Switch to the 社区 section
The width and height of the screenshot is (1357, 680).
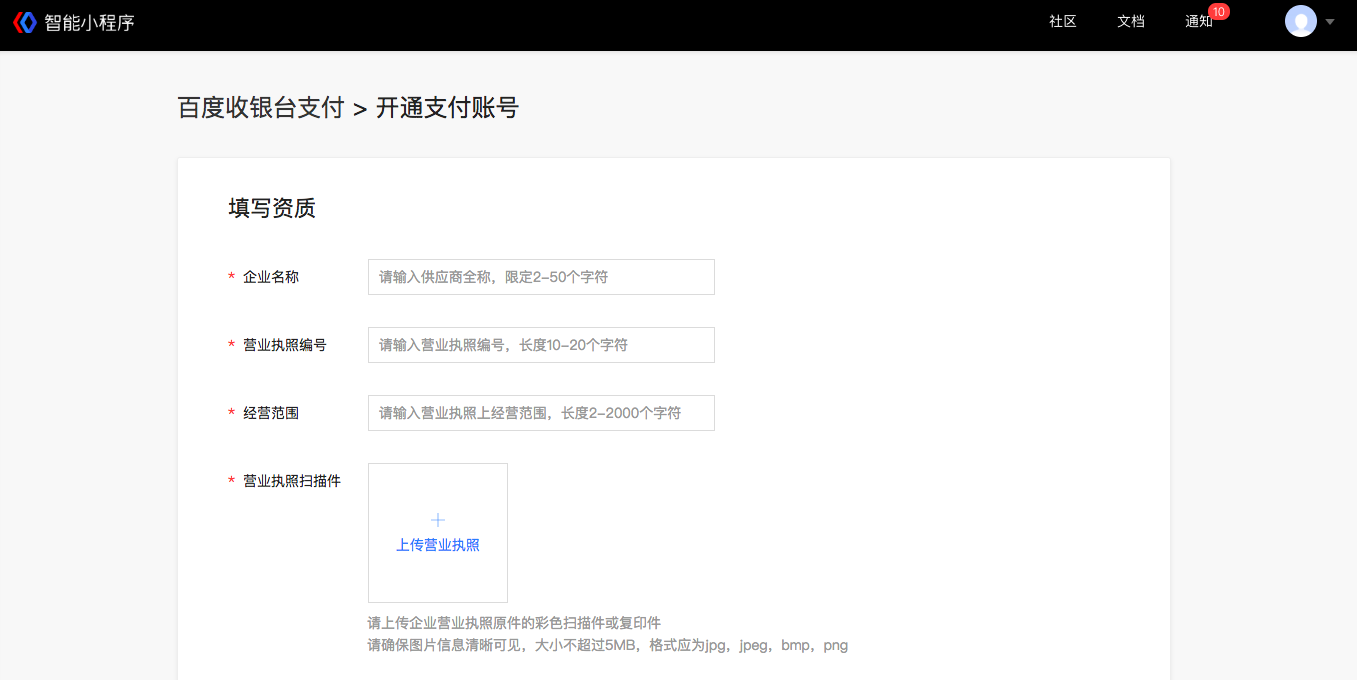[x=1062, y=21]
